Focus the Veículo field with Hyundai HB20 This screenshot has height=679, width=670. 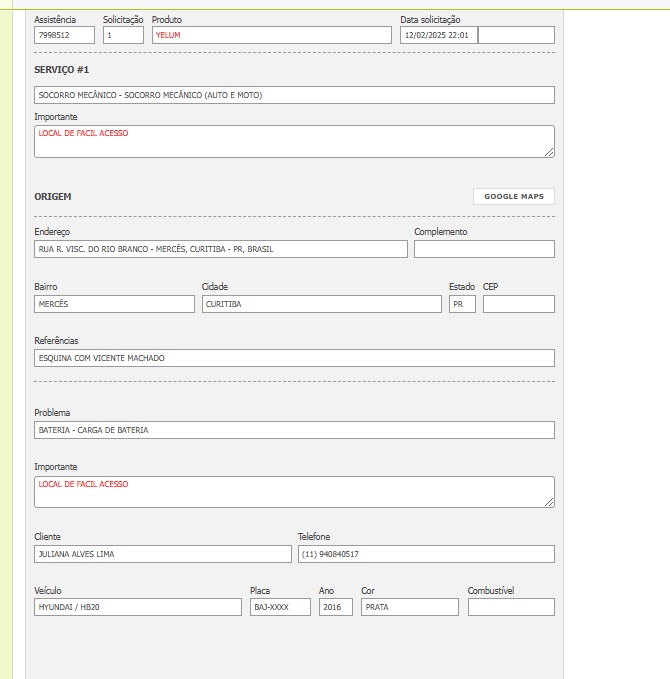coord(137,607)
